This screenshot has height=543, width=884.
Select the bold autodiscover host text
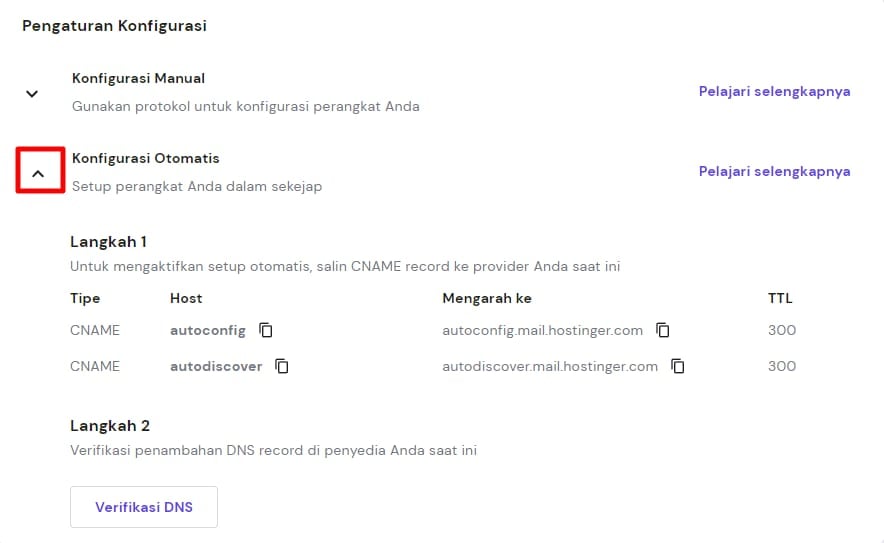216,366
